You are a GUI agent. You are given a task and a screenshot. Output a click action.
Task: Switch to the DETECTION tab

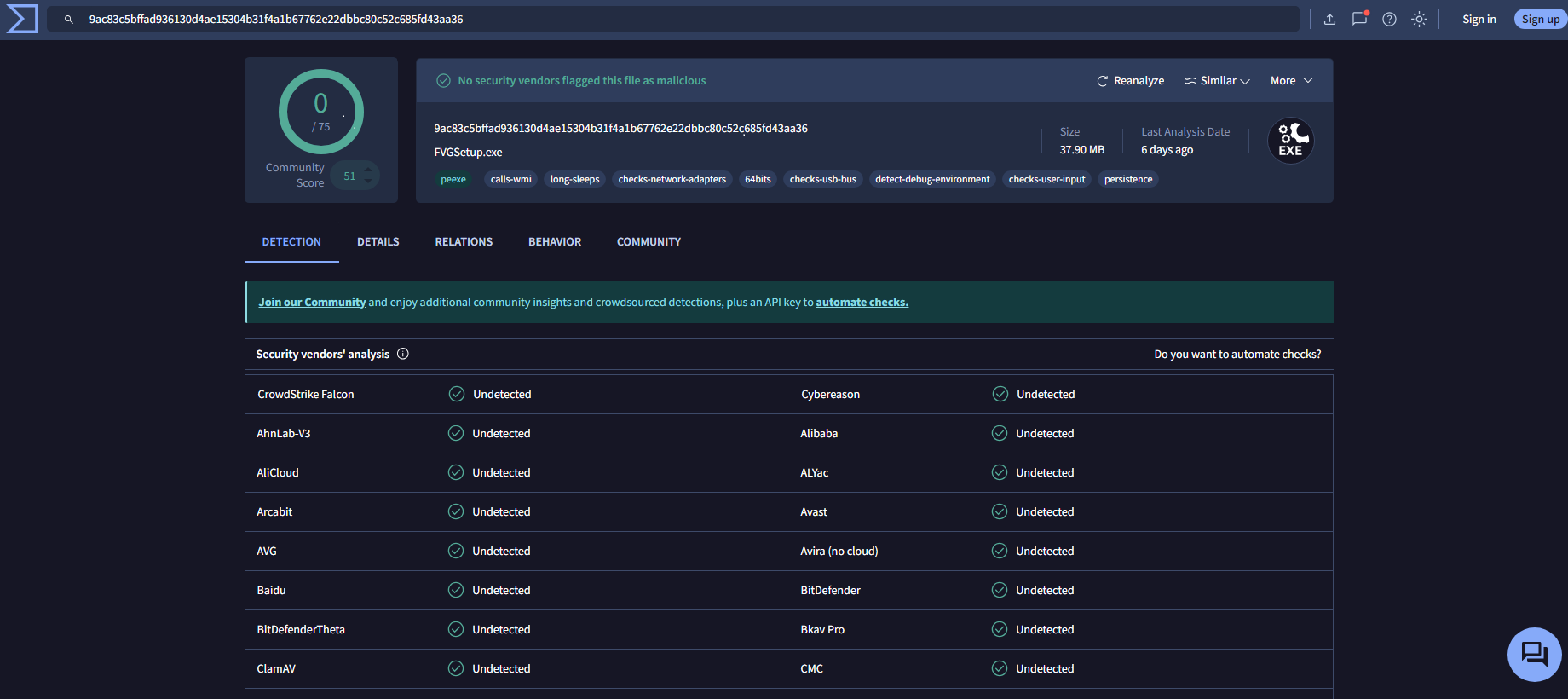click(291, 242)
